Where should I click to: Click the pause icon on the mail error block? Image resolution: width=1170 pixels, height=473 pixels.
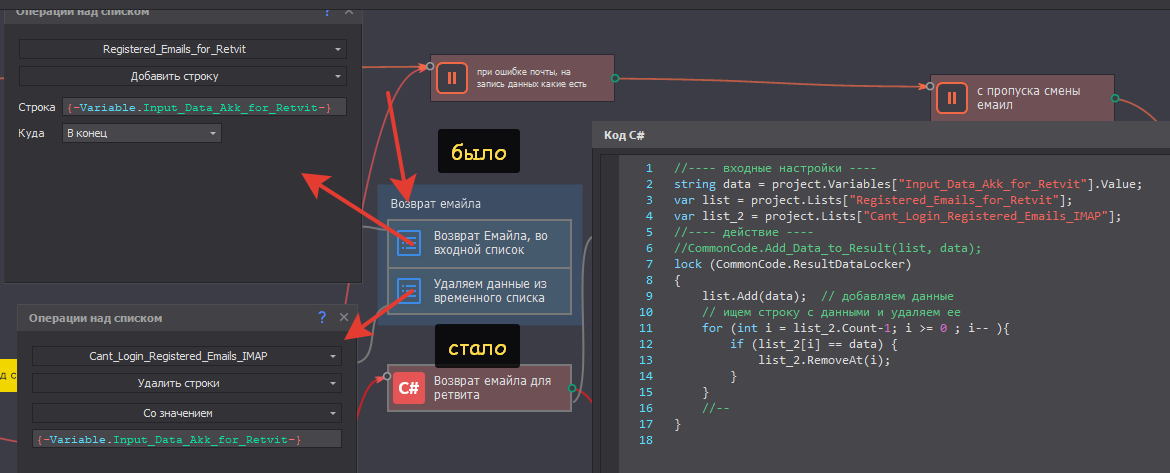click(x=451, y=77)
